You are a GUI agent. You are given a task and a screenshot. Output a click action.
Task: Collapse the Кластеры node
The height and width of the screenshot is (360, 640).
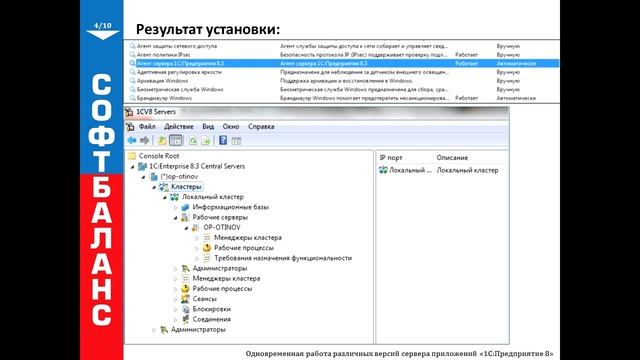[x=154, y=187]
